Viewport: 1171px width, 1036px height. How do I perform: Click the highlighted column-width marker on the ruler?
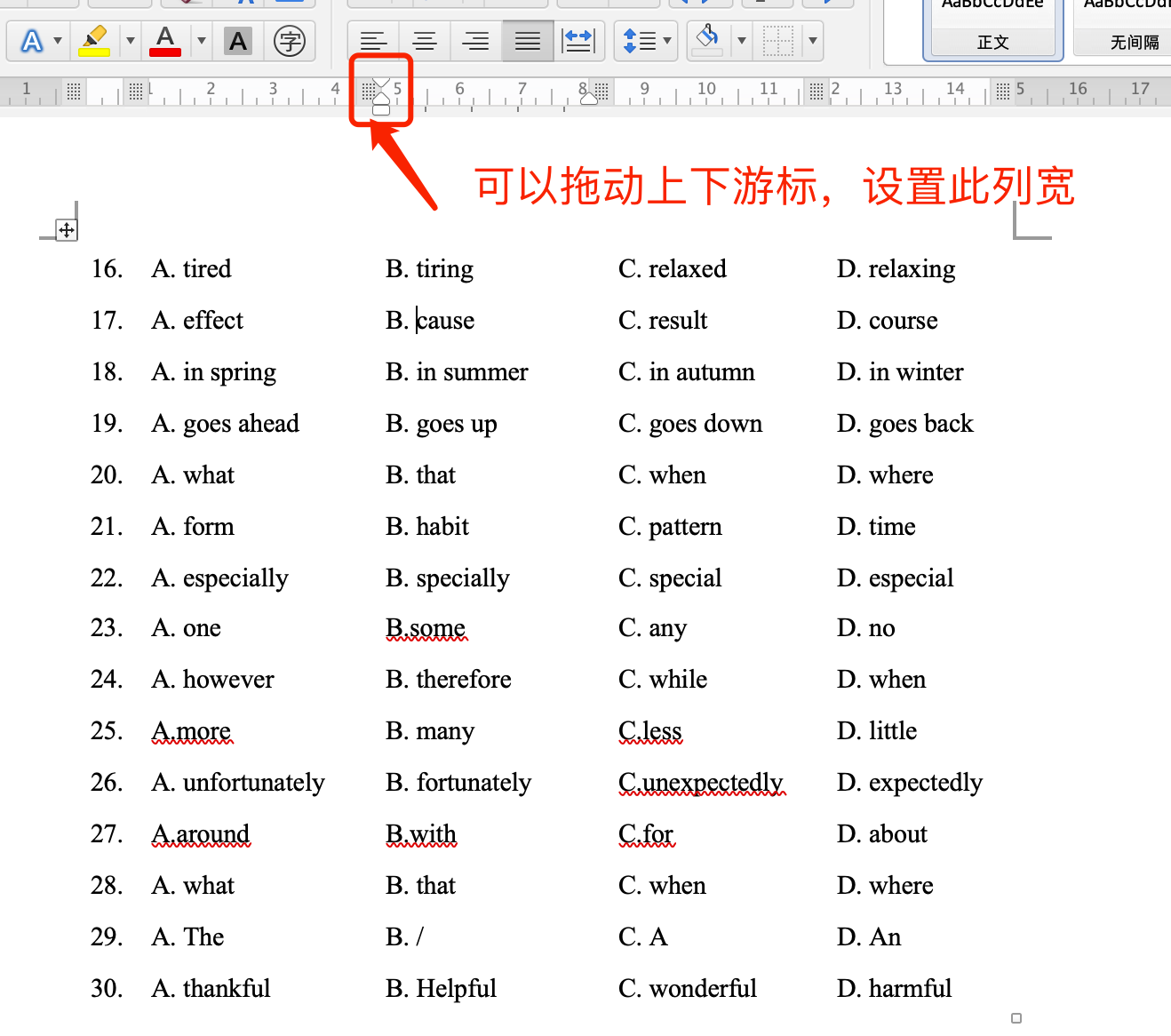[x=380, y=92]
